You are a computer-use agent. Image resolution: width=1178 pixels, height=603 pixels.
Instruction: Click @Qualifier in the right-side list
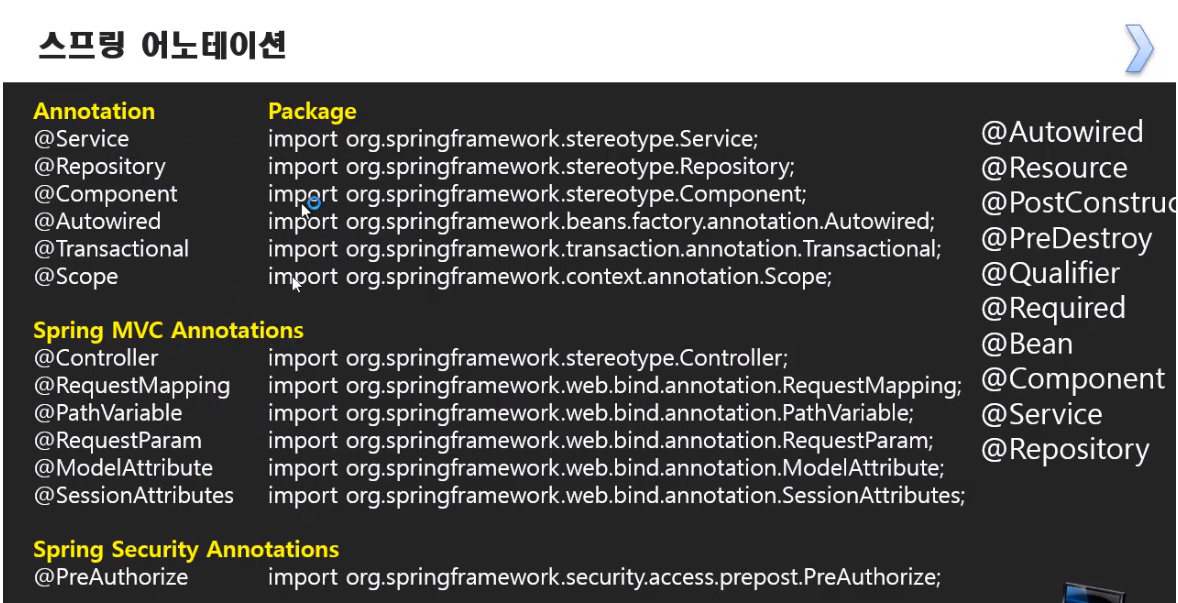coord(1050,273)
